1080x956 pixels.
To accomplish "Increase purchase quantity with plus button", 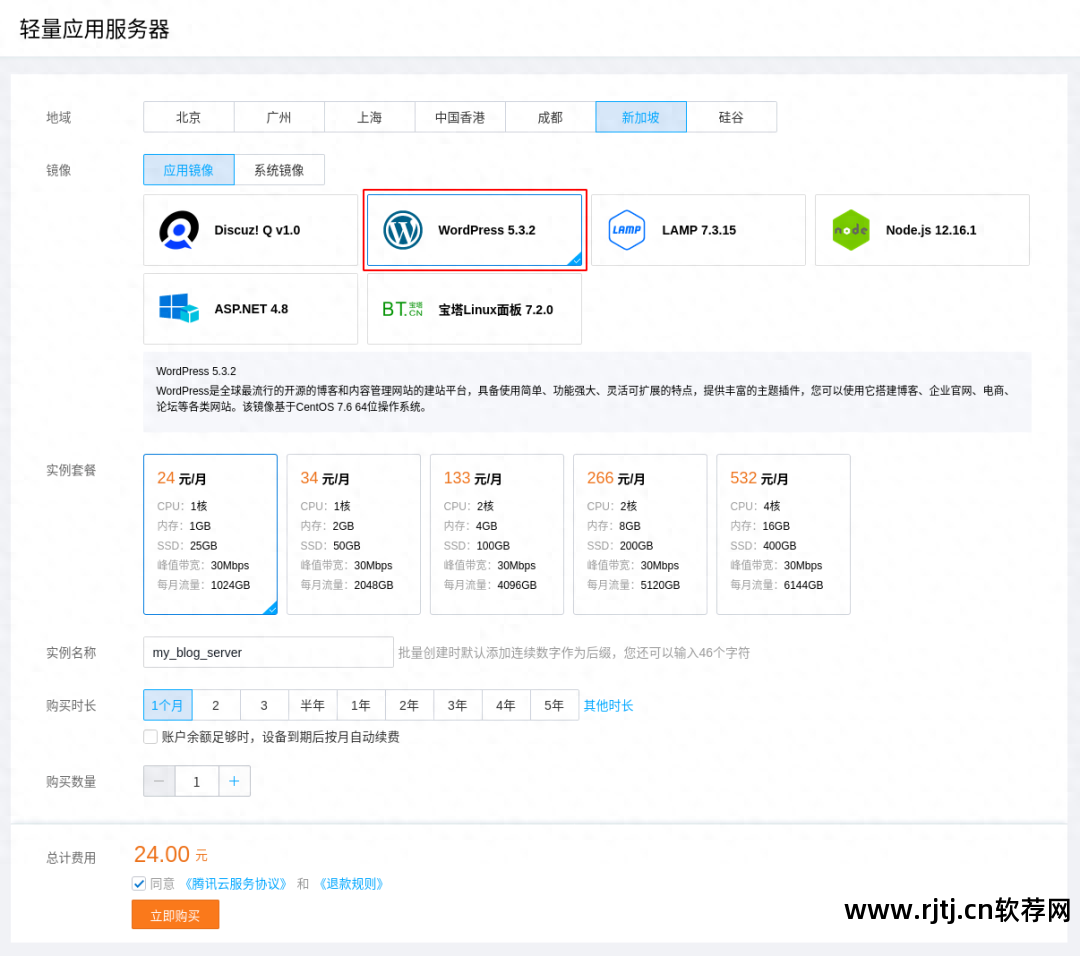I will [234, 781].
